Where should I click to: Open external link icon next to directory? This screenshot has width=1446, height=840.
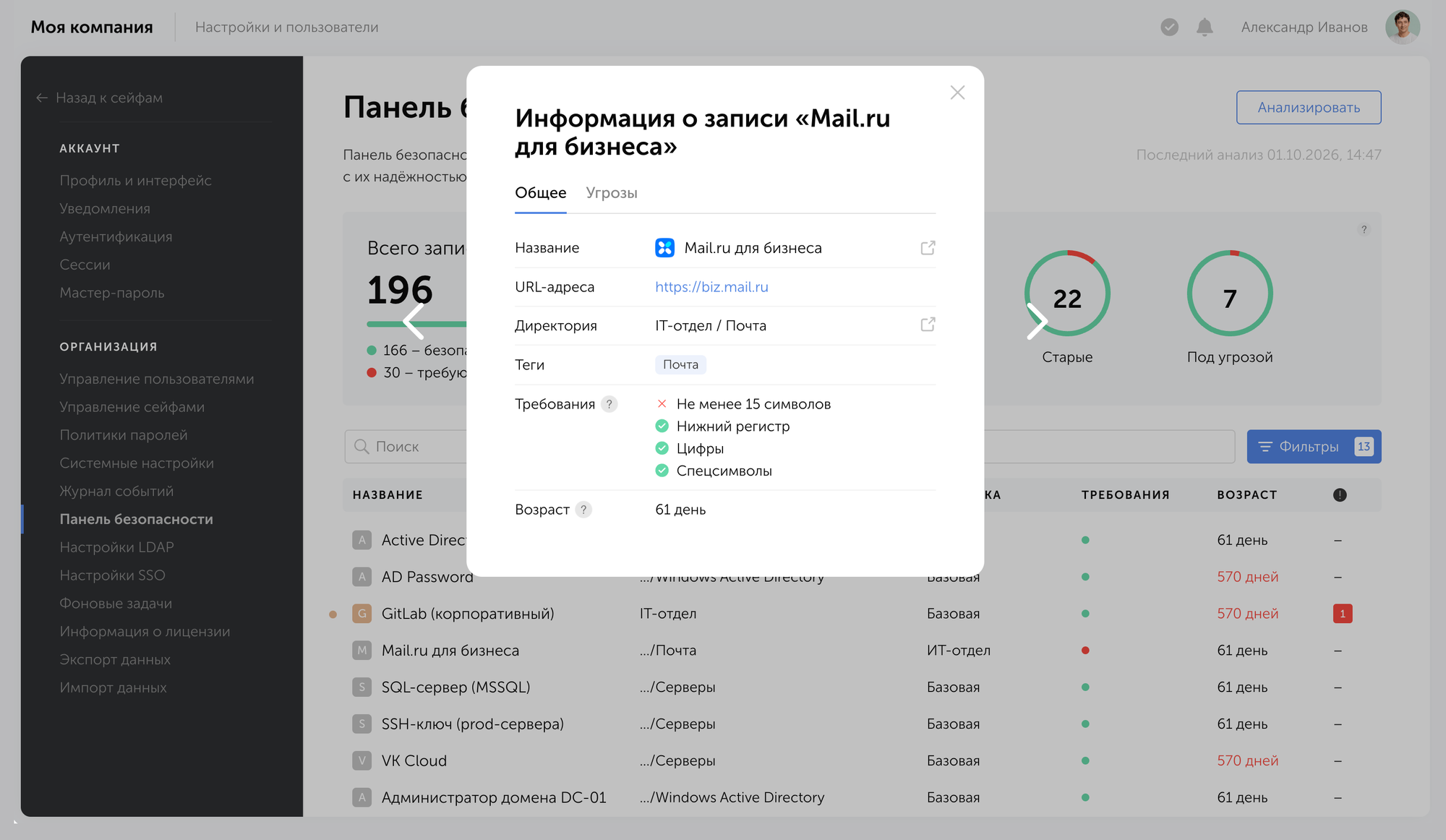(x=928, y=325)
